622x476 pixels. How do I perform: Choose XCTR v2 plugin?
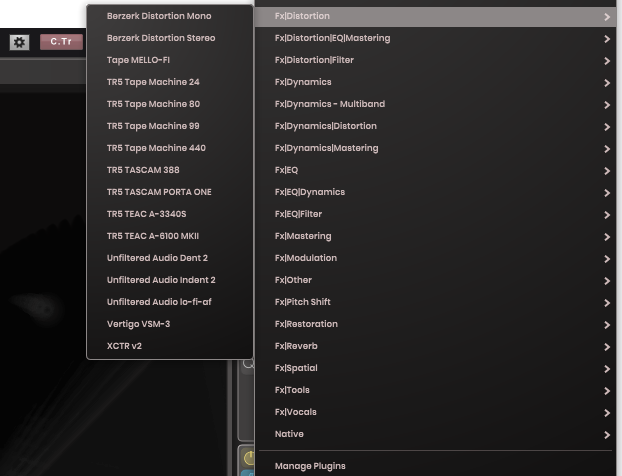click(x=170, y=346)
